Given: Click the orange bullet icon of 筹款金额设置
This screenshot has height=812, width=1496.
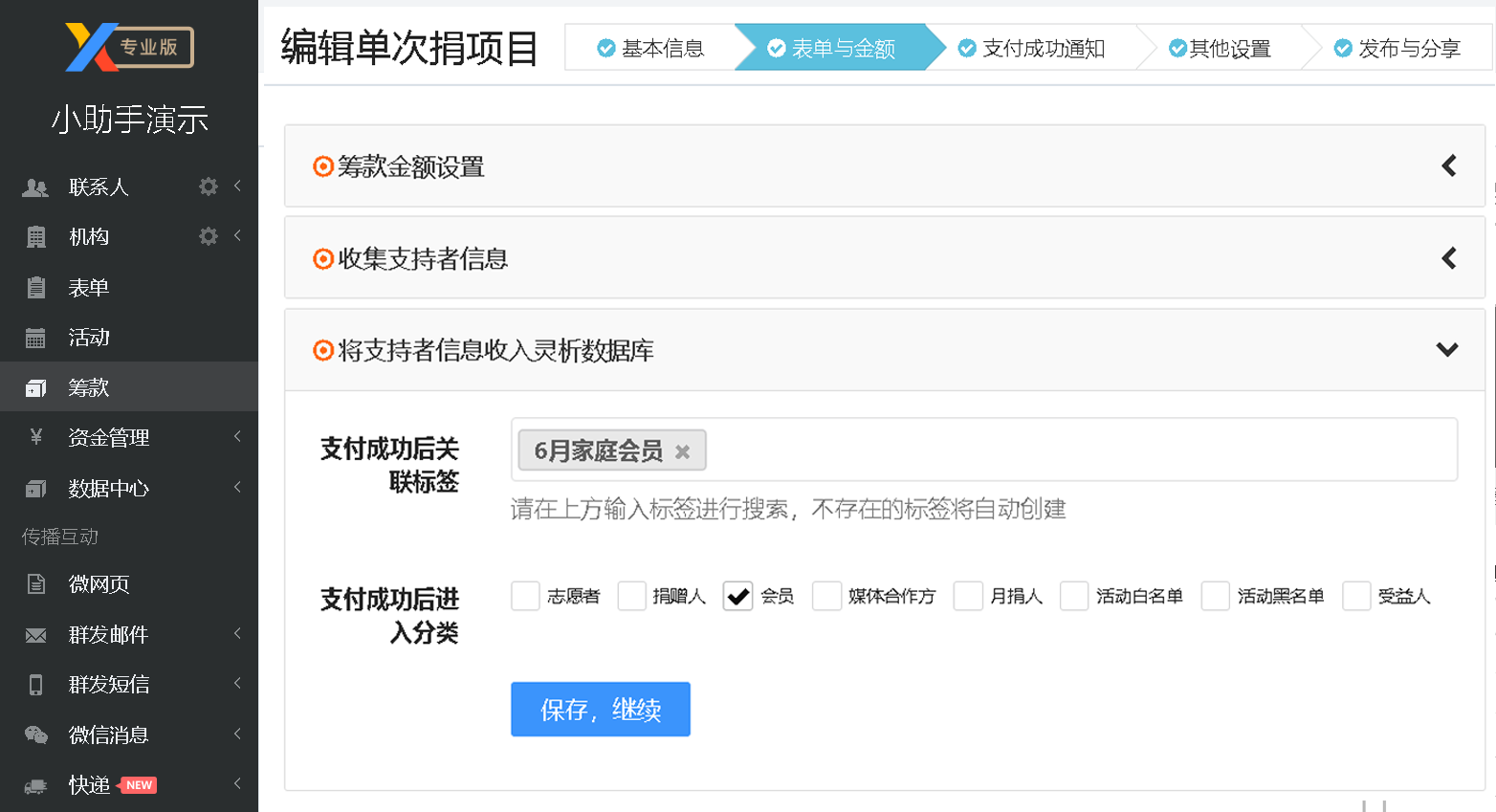Looking at the screenshot, I should click(x=323, y=166).
